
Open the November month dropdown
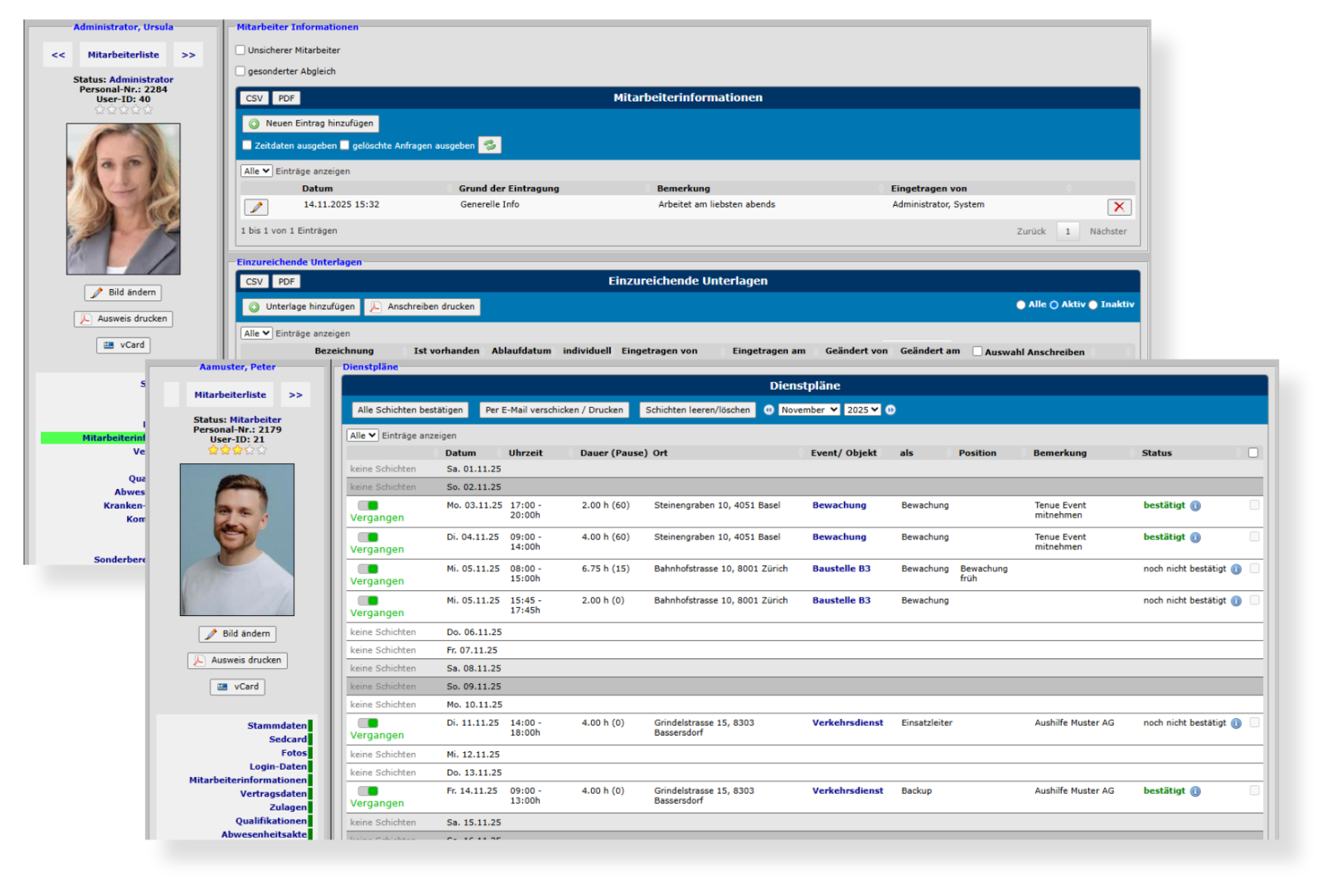click(809, 410)
